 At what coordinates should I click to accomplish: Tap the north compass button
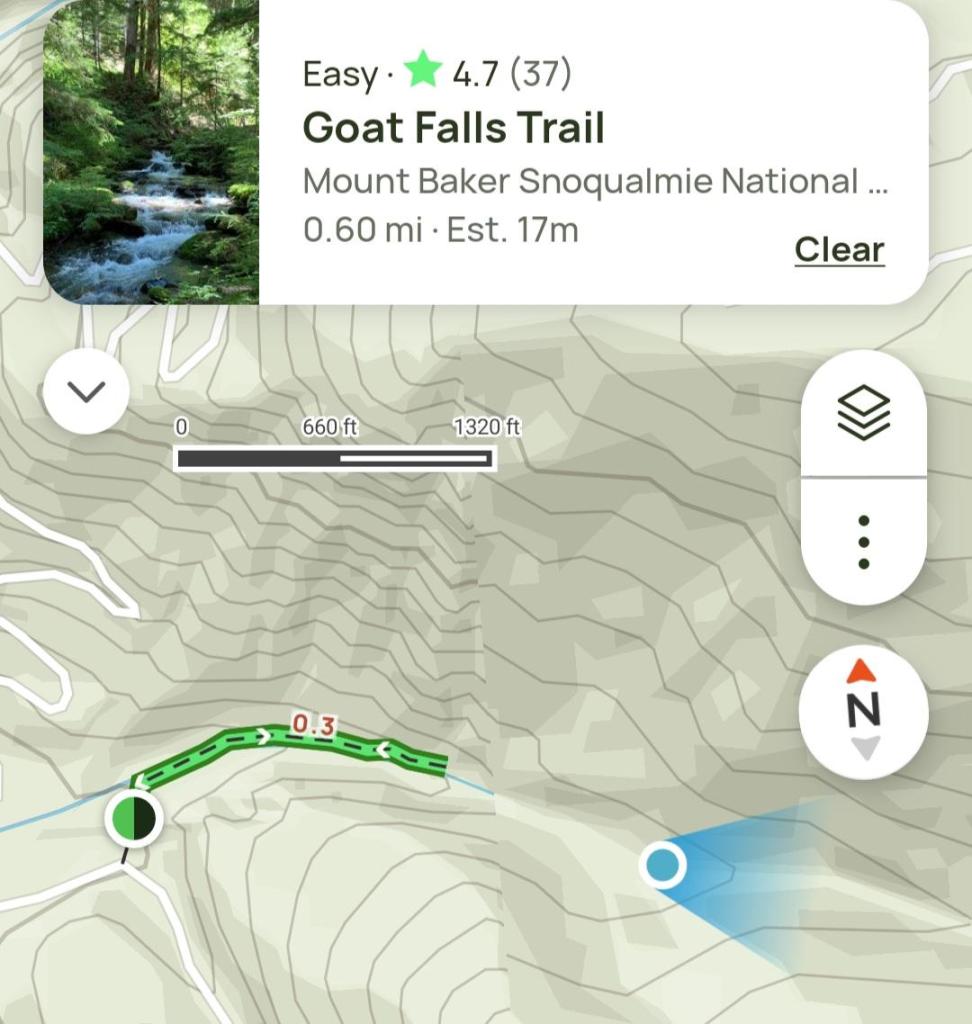(864, 710)
